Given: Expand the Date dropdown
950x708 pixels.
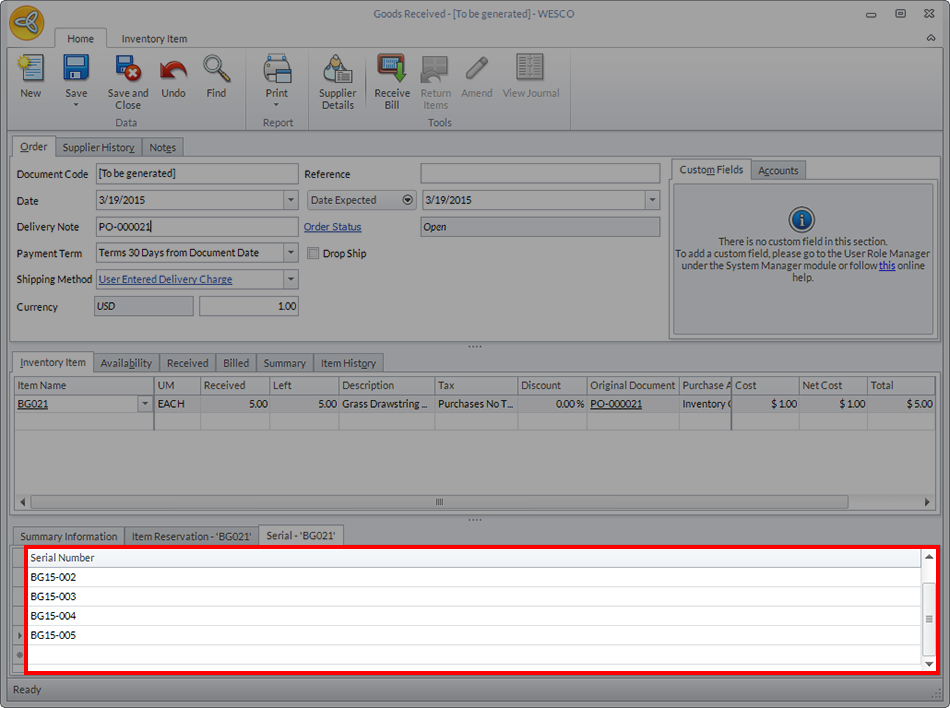Looking at the screenshot, I should 290,200.
